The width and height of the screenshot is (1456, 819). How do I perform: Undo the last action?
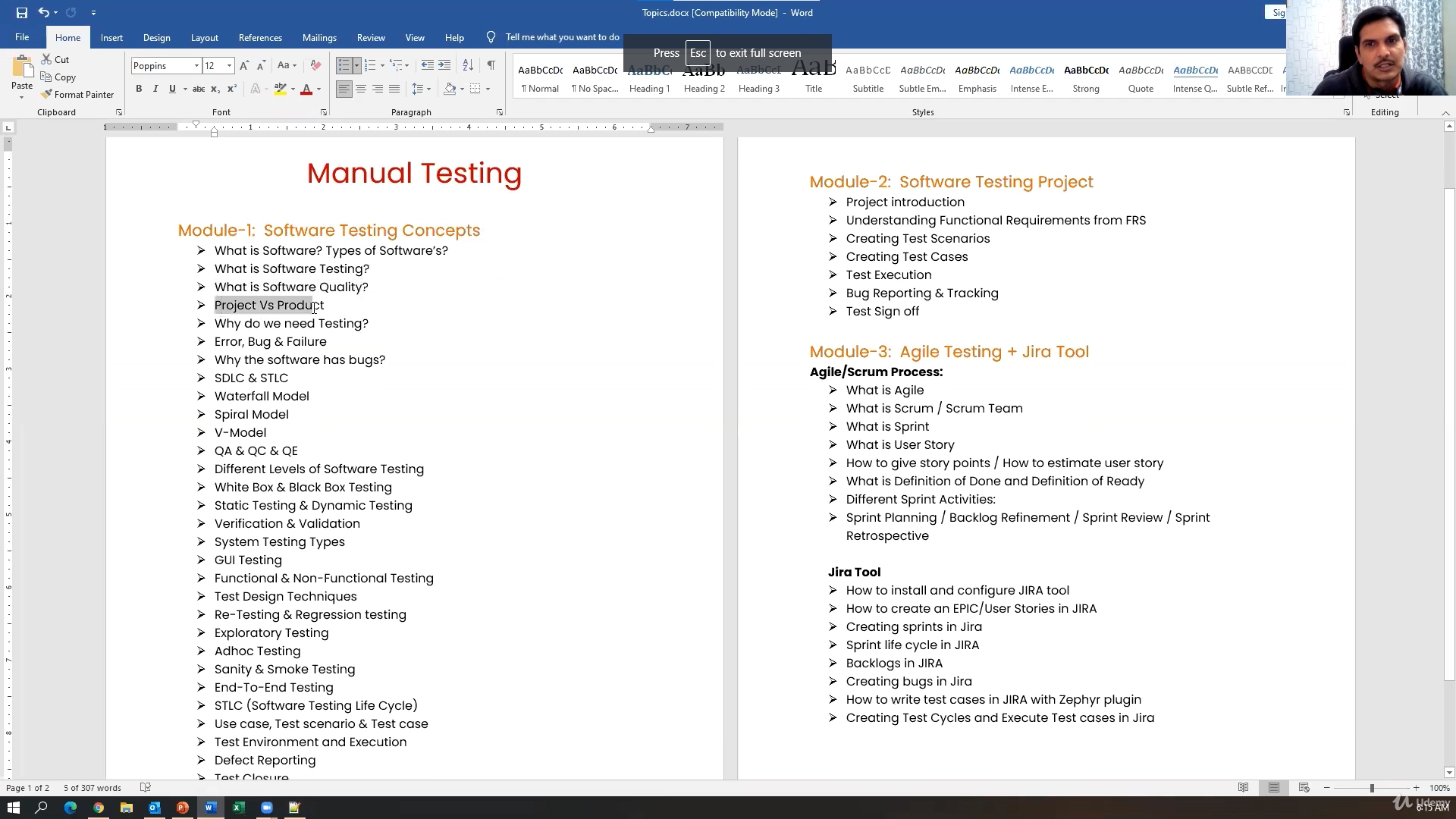(44, 12)
